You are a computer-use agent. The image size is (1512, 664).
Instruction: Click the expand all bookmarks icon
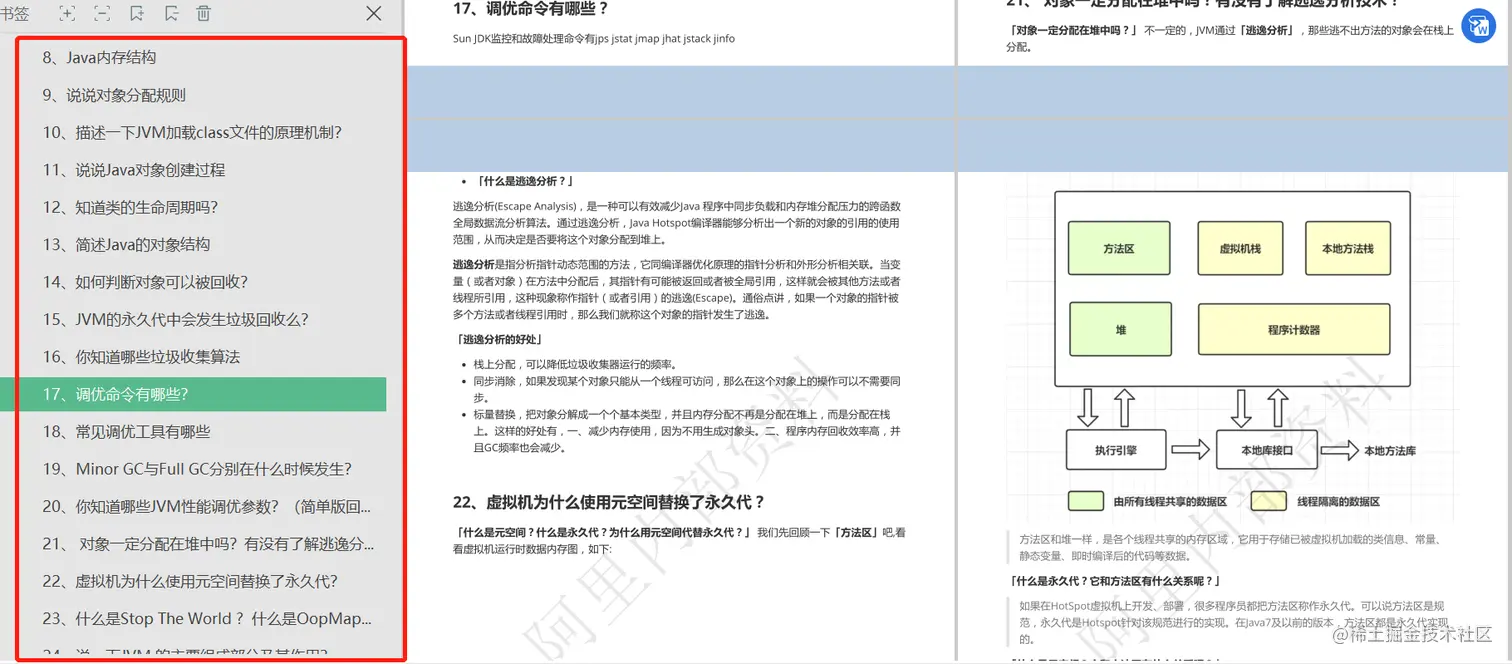(x=66, y=13)
